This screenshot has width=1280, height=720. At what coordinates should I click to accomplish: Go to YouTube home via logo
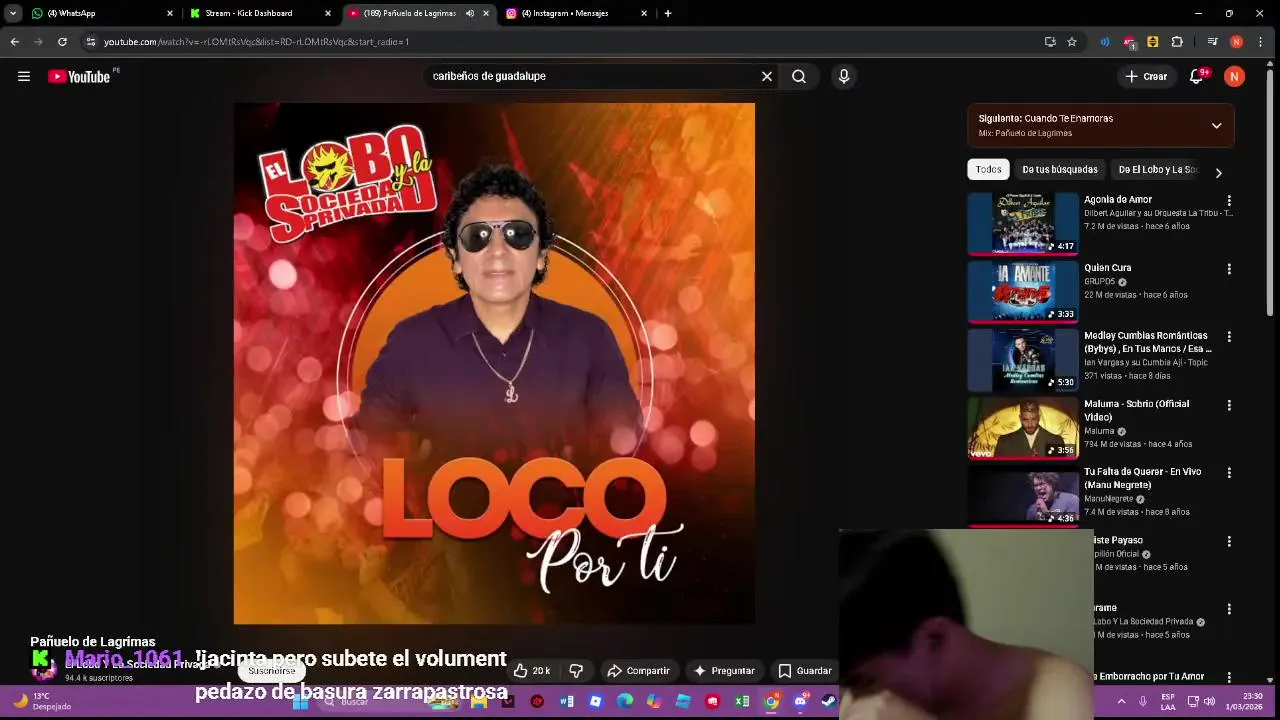(79, 76)
